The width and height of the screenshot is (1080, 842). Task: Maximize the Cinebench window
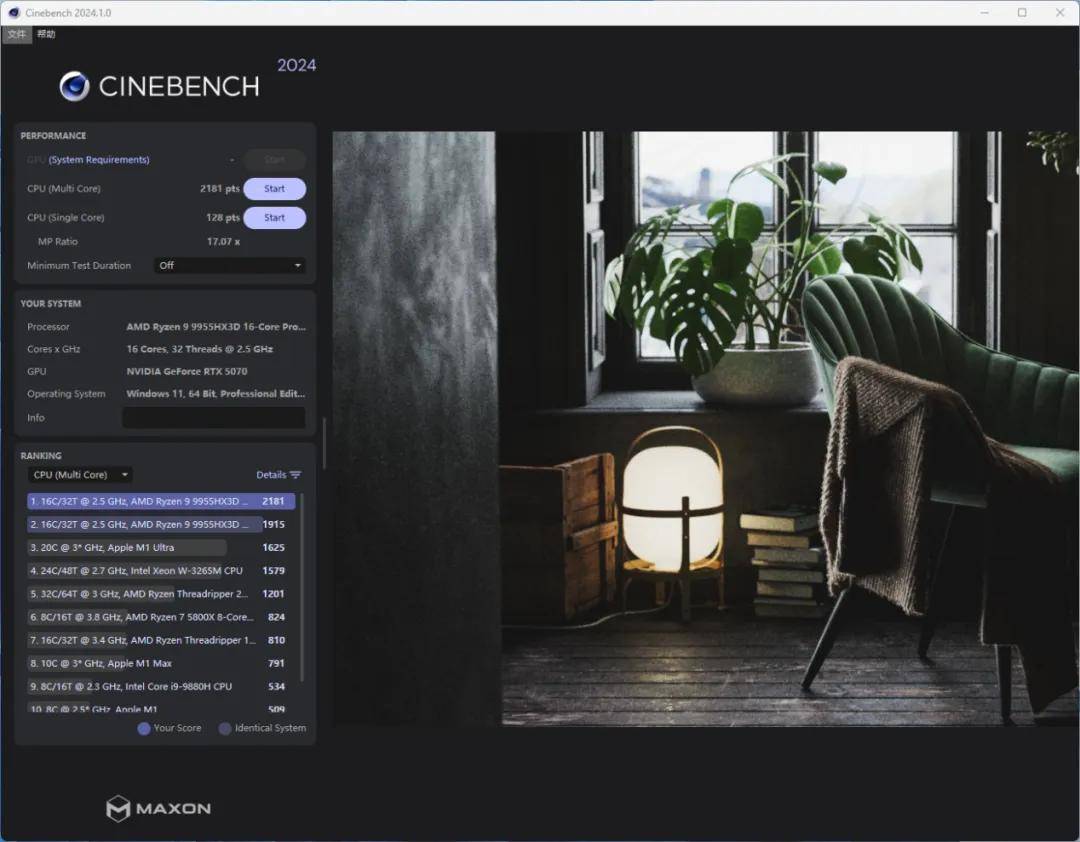coord(1022,12)
